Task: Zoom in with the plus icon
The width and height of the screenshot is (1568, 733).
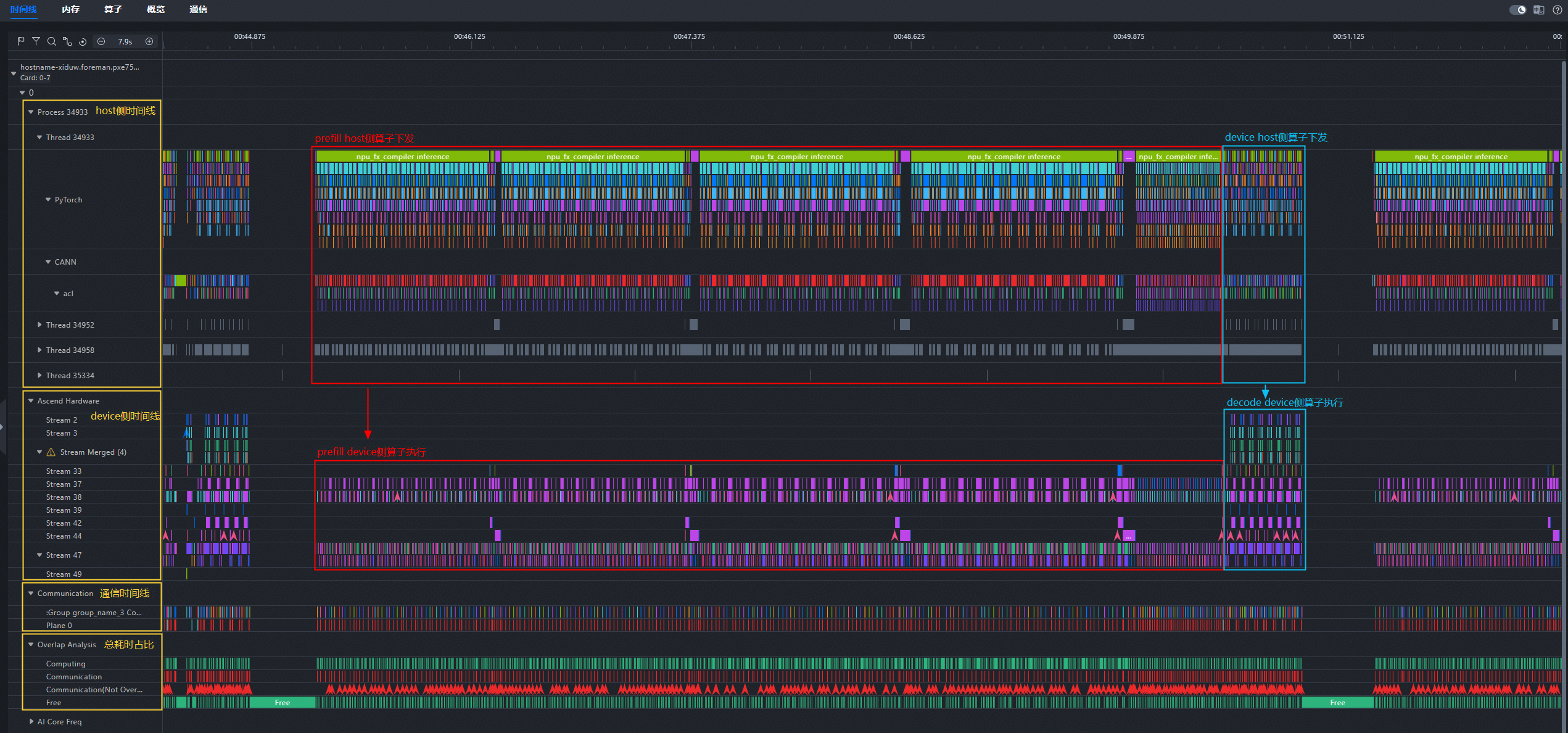Action: point(149,41)
